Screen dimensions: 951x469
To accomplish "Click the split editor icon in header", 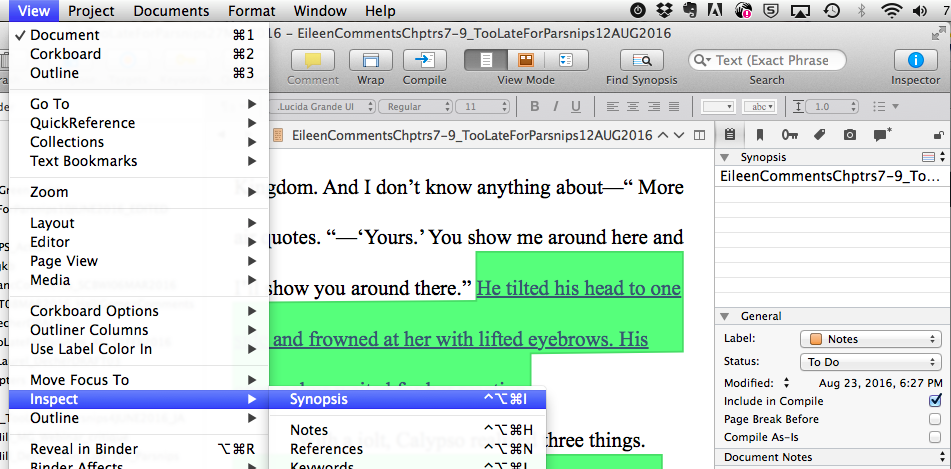I will [x=699, y=135].
